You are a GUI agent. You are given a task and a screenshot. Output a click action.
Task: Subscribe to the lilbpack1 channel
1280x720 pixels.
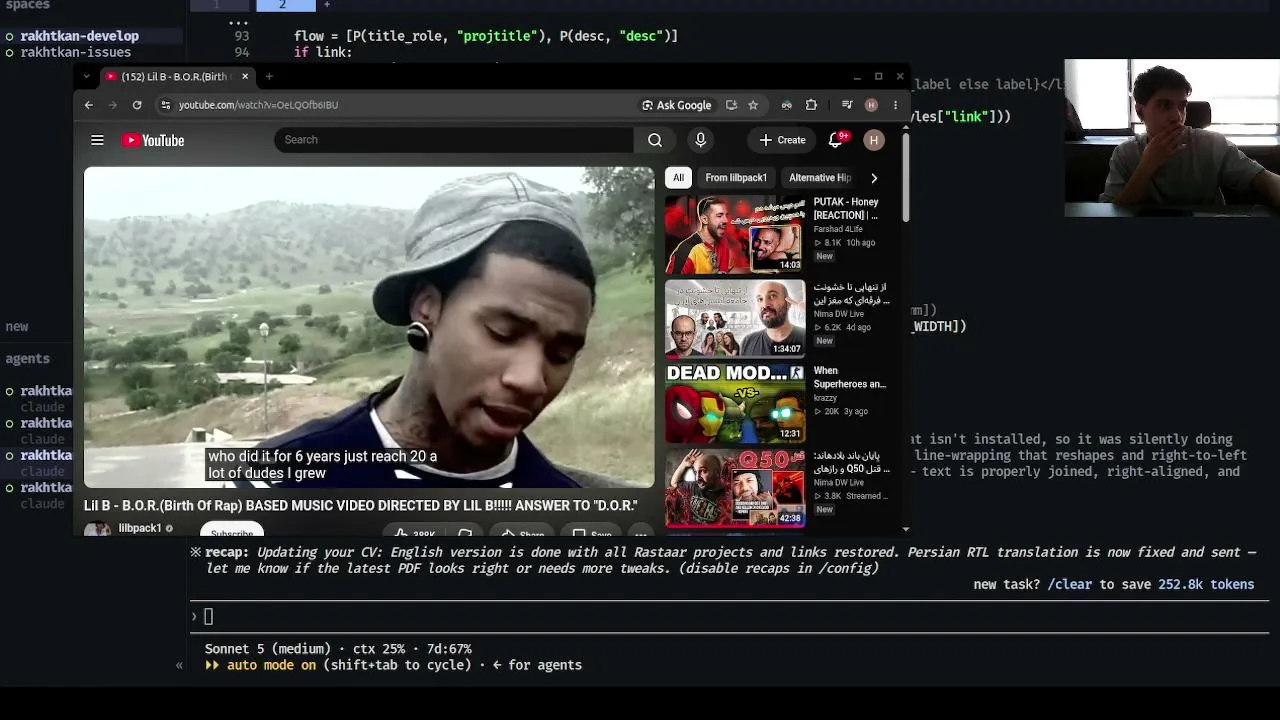[232, 531]
